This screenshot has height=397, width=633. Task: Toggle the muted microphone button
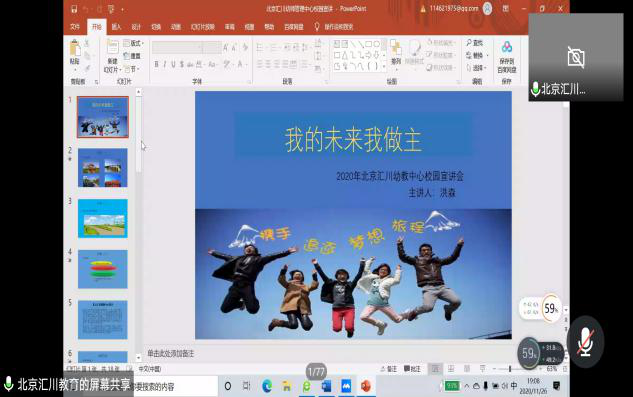coord(585,342)
